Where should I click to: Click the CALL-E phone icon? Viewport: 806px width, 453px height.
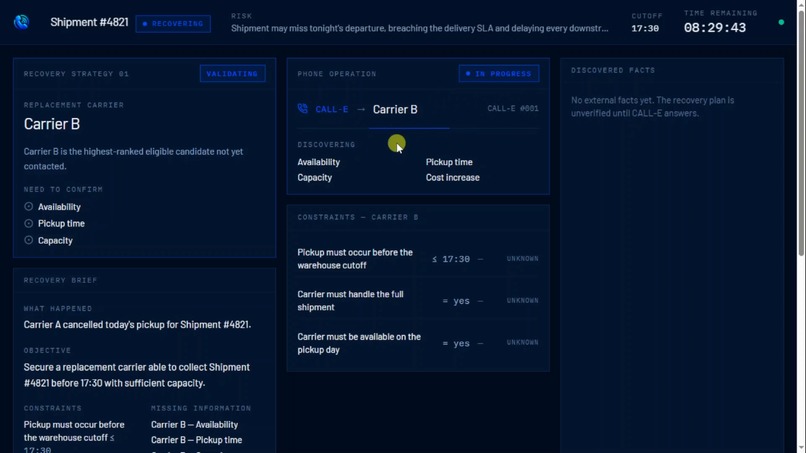[x=303, y=108]
